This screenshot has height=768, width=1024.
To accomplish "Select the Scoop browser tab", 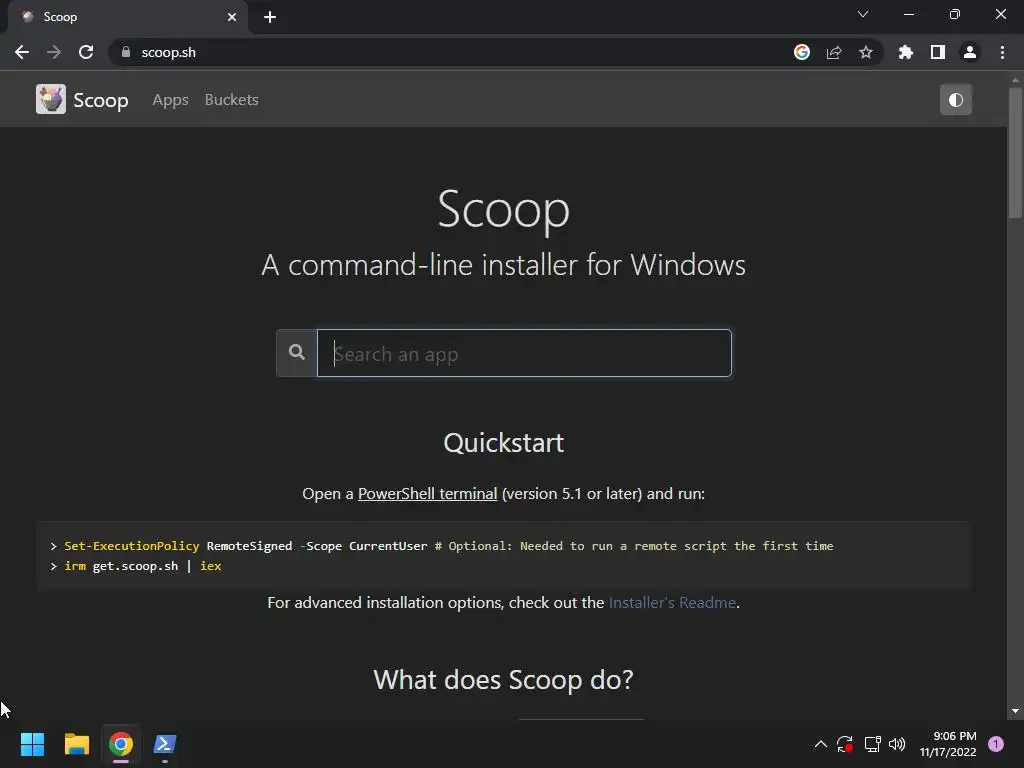I will pyautogui.click(x=128, y=17).
